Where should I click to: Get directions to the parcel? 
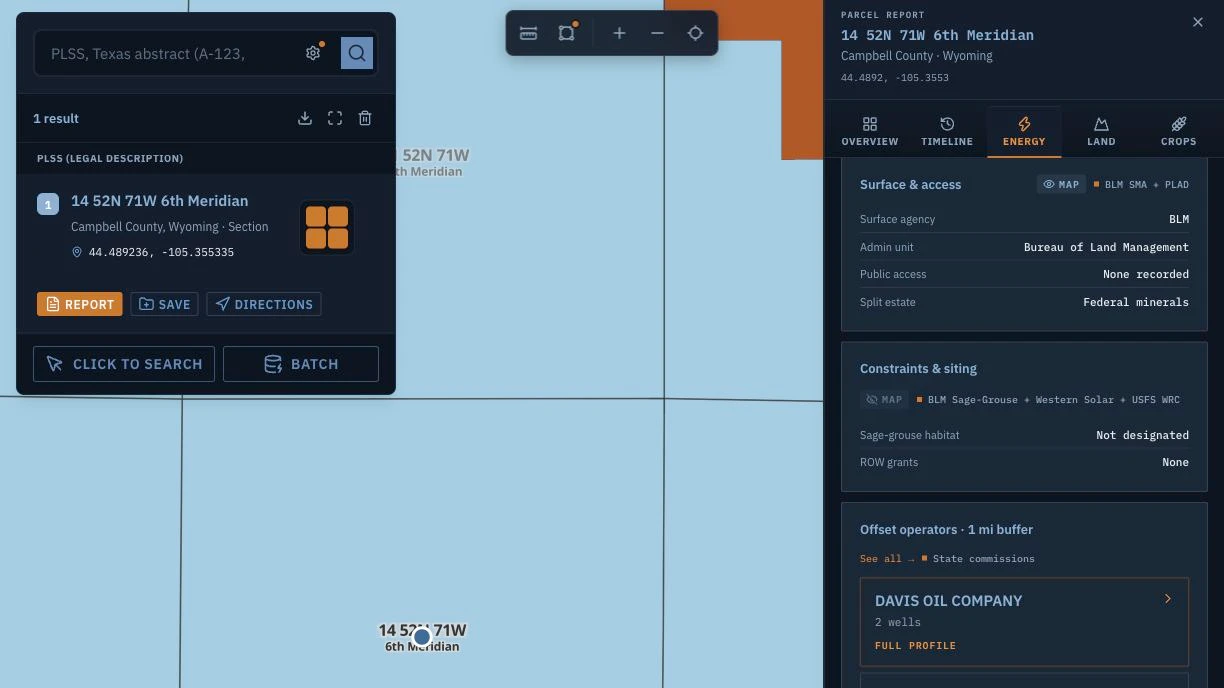click(264, 304)
